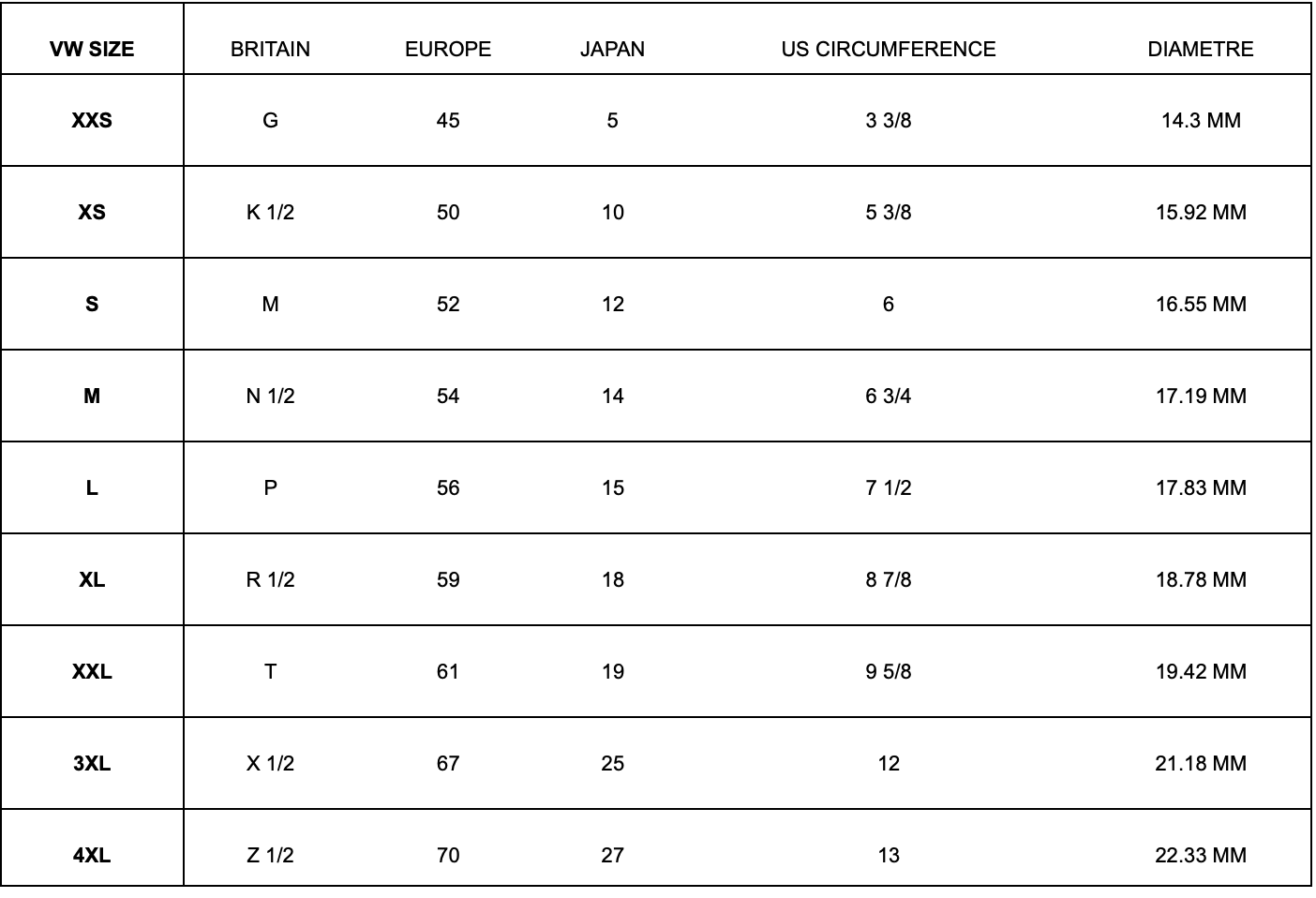Click the K 1/2 Britain size cell
This screenshot has width=1316, height=898.
pyautogui.click(x=270, y=212)
